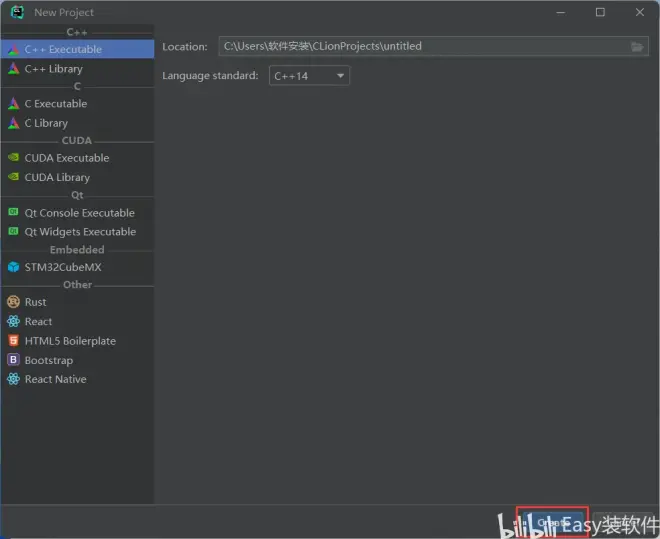This screenshot has height=539, width=660.
Task: Select the Qt Console Executable icon
Action: coord(13,212)
